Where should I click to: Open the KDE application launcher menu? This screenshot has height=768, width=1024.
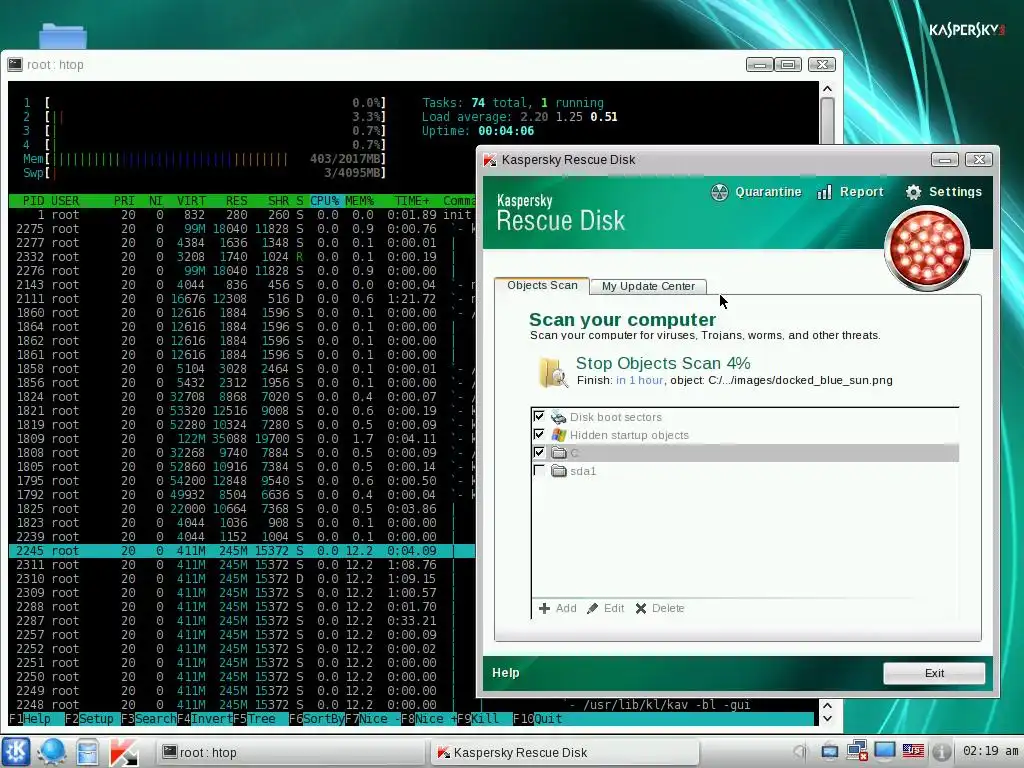pyautogui.click(x=15, y=752)
